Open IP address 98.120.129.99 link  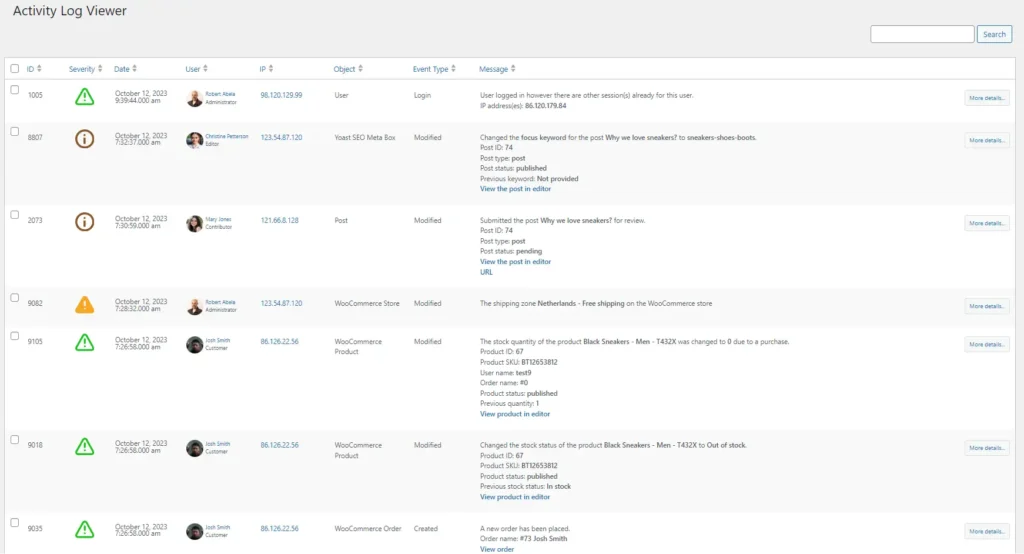pyautogui.click(x=281, y=95)
